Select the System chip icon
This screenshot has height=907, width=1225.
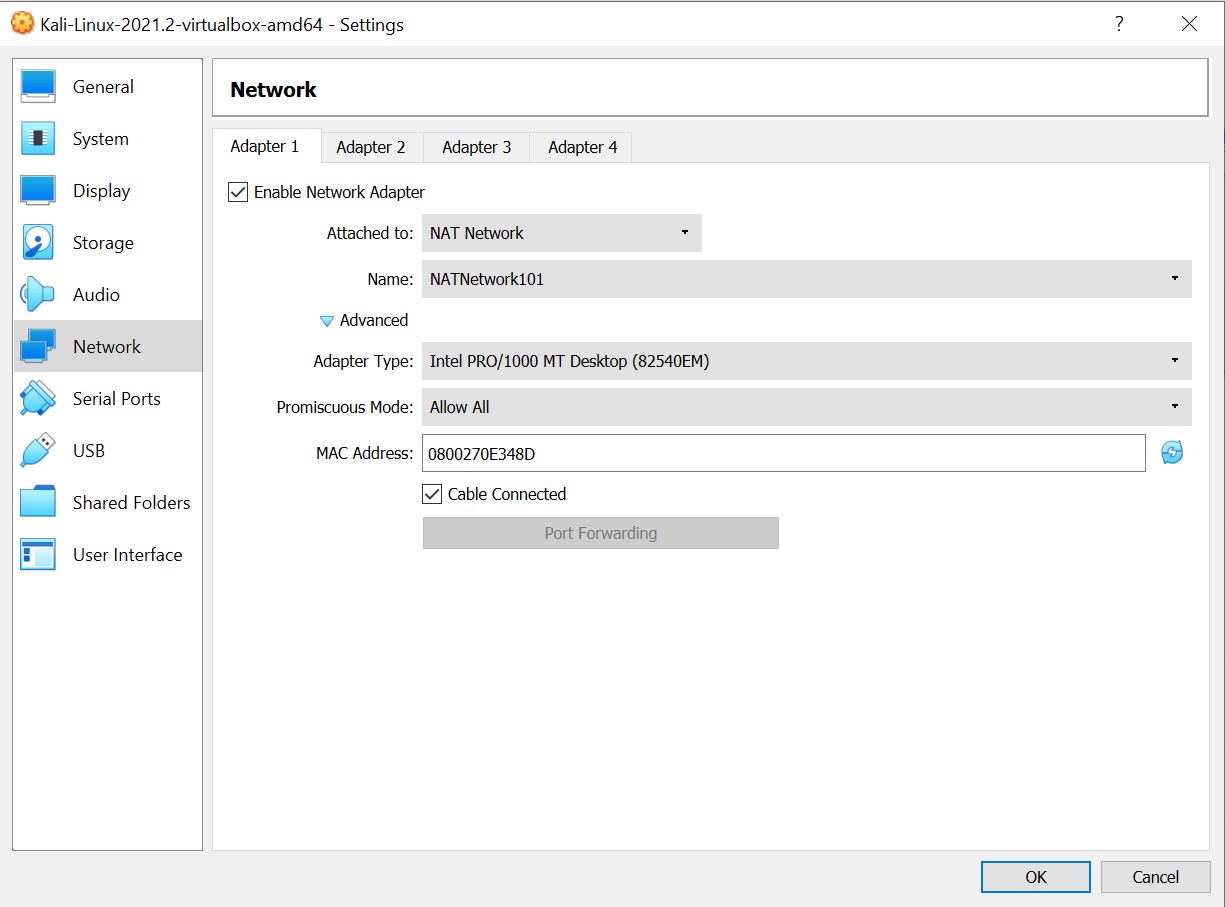38,139
